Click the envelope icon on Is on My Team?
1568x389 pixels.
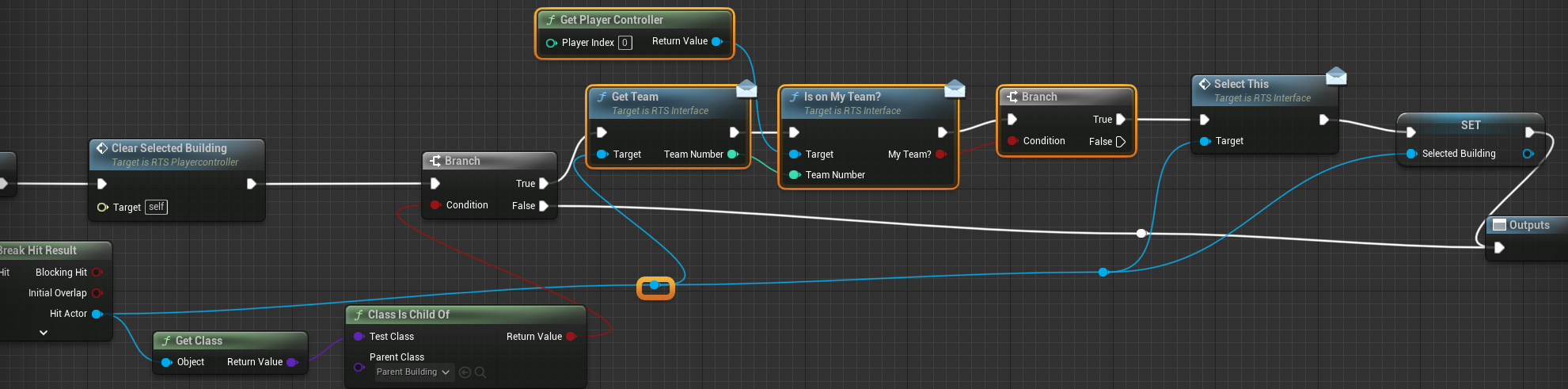tap(955, 88)
